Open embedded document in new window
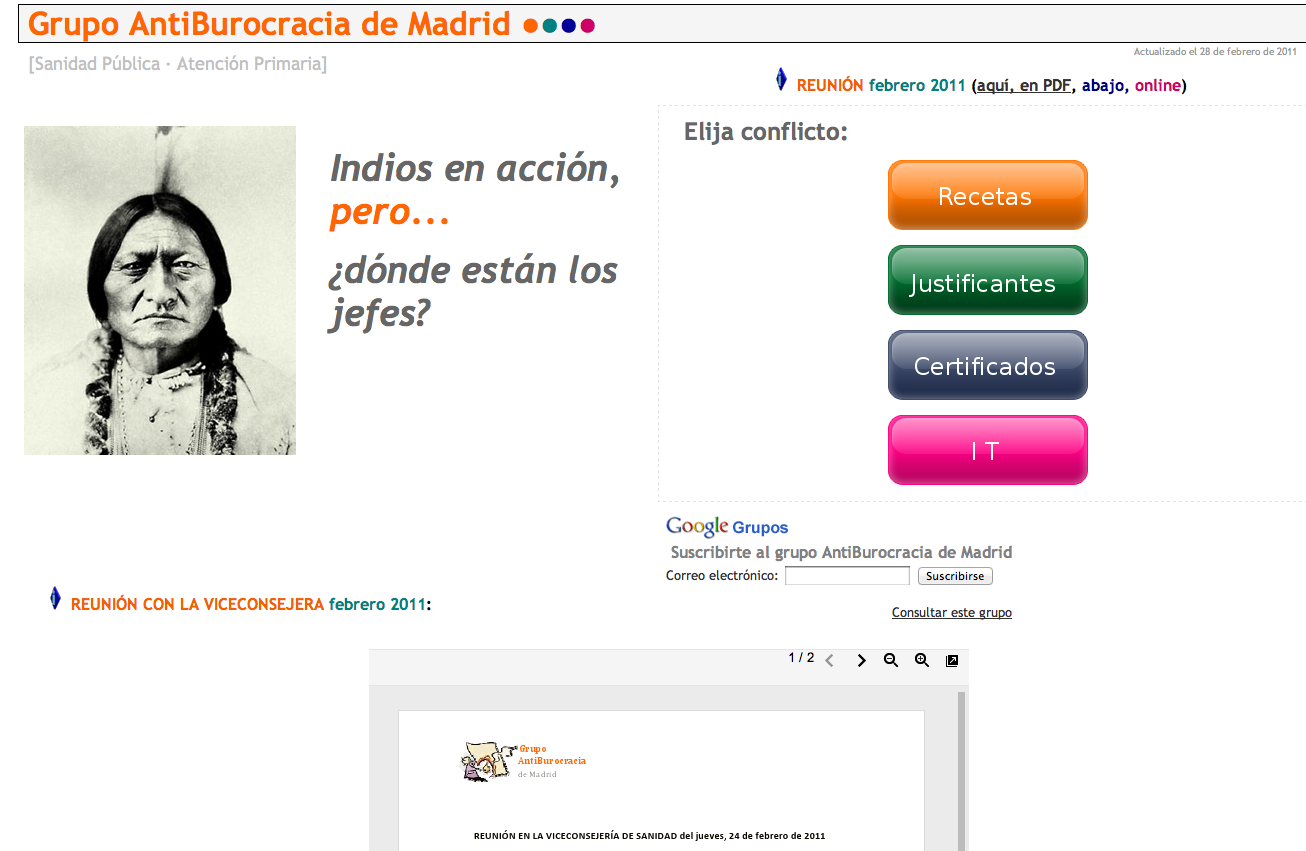 pos(952,661)
